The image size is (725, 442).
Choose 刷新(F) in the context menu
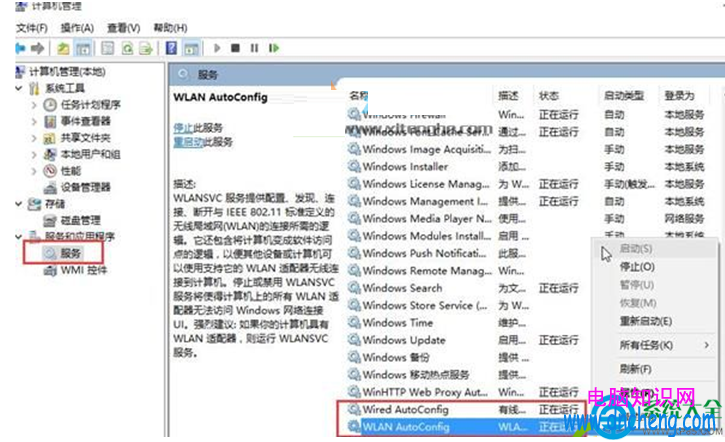(x=636, y=369)
